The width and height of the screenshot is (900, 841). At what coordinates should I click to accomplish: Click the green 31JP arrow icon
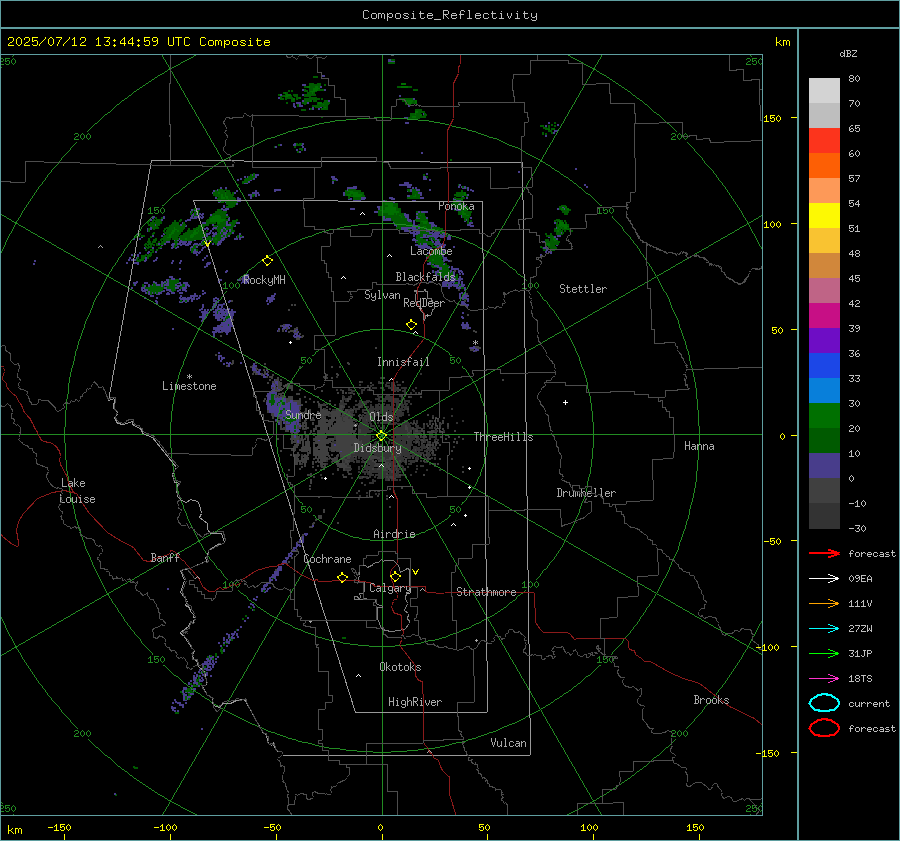click(x=824, y=653)
